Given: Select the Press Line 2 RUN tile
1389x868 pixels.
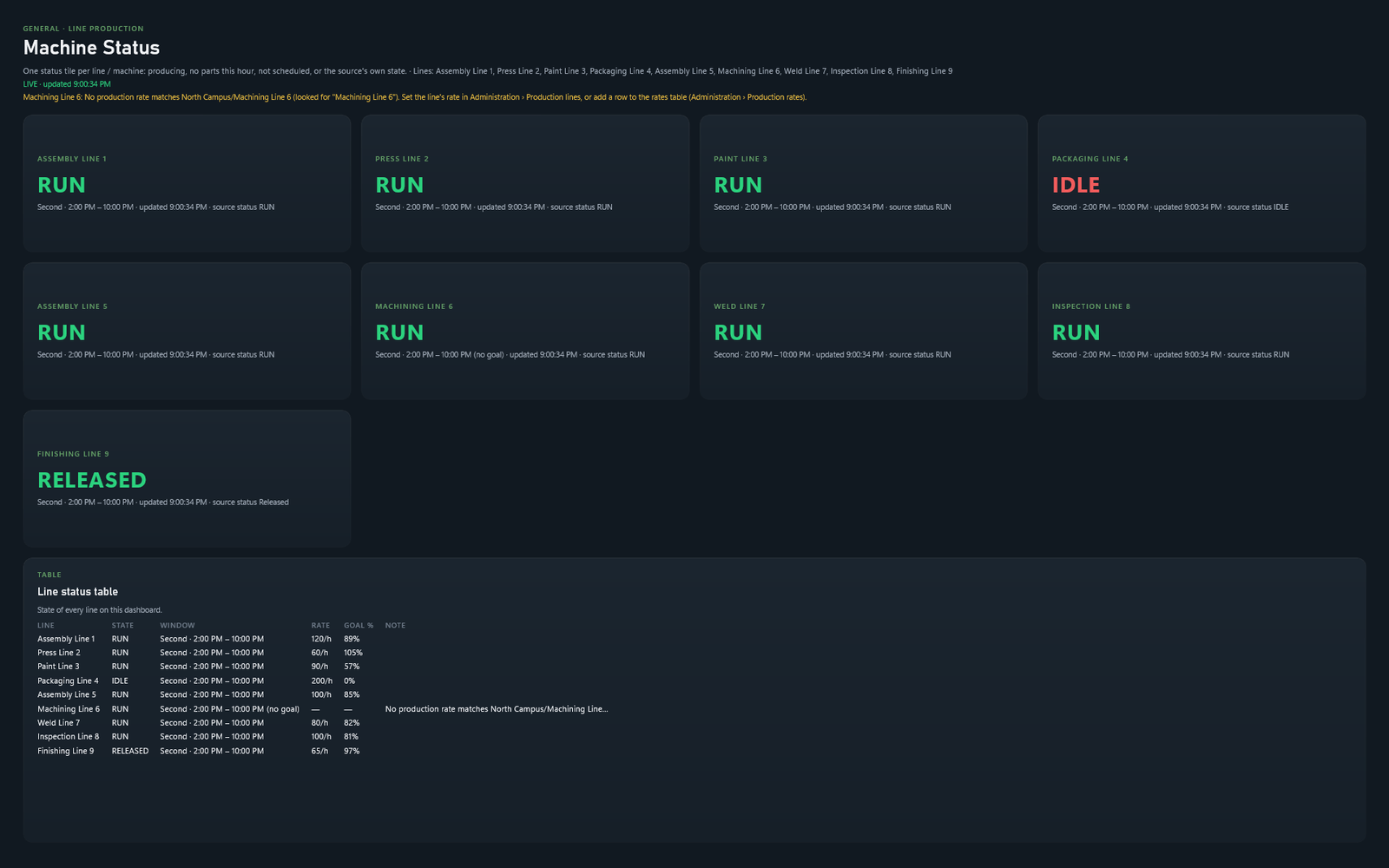Looking at the screenshot, I should click(x=525, y=183).
